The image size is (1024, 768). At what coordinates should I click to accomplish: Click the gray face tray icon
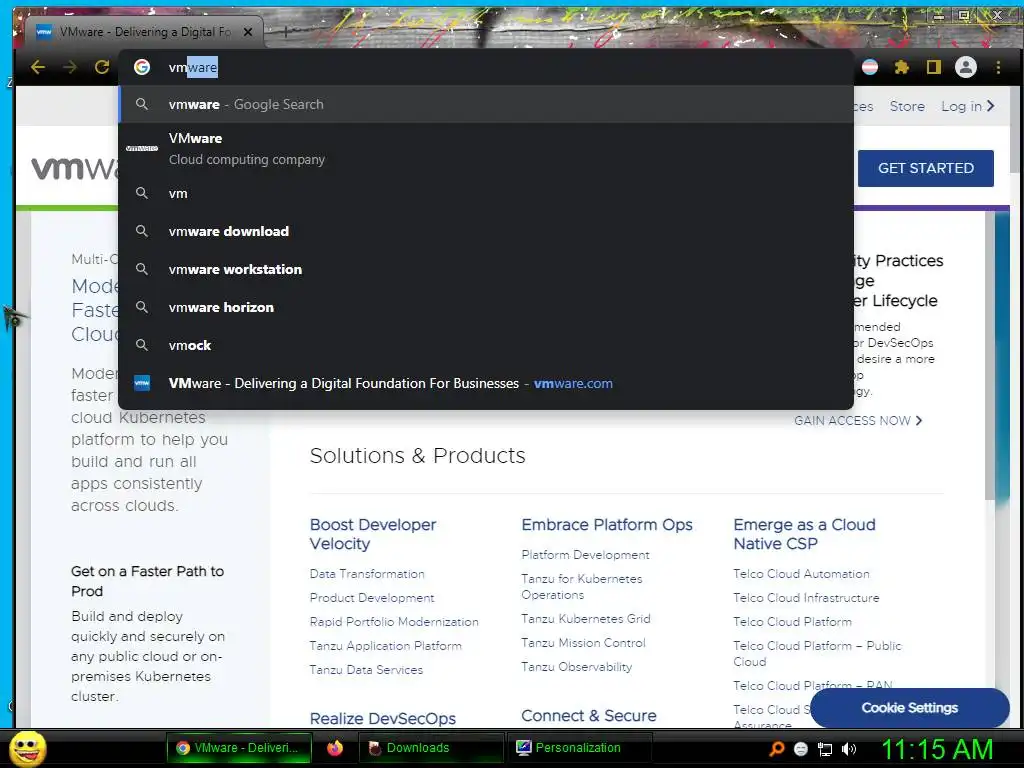coord(801,749)
